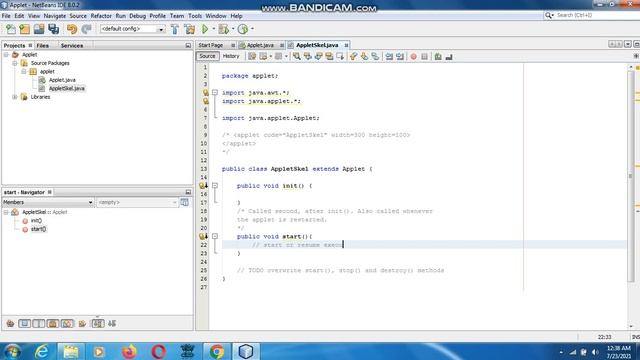The image size is (640, 360).
Task: Click the Stop Macro Recording icon
Action: point(424,56)
